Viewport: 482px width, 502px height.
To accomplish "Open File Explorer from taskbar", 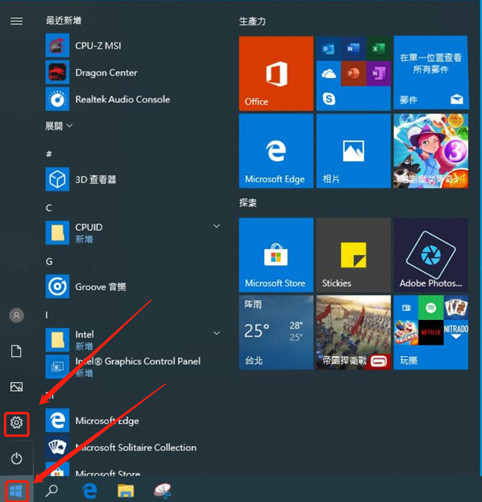I will click(126, 491).
